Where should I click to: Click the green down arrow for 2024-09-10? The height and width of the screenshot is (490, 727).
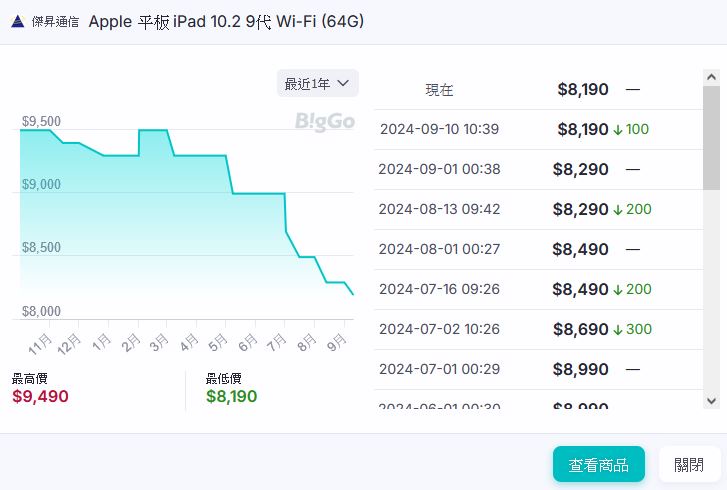point(618,129)
